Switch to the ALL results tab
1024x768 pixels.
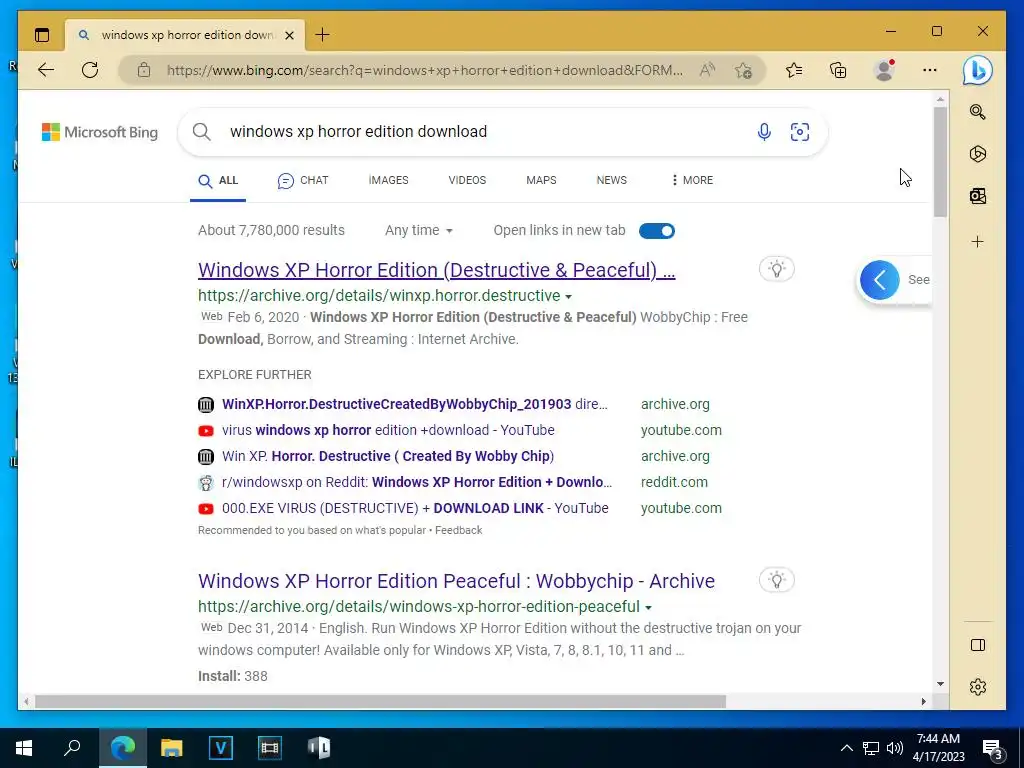point(218,180)
